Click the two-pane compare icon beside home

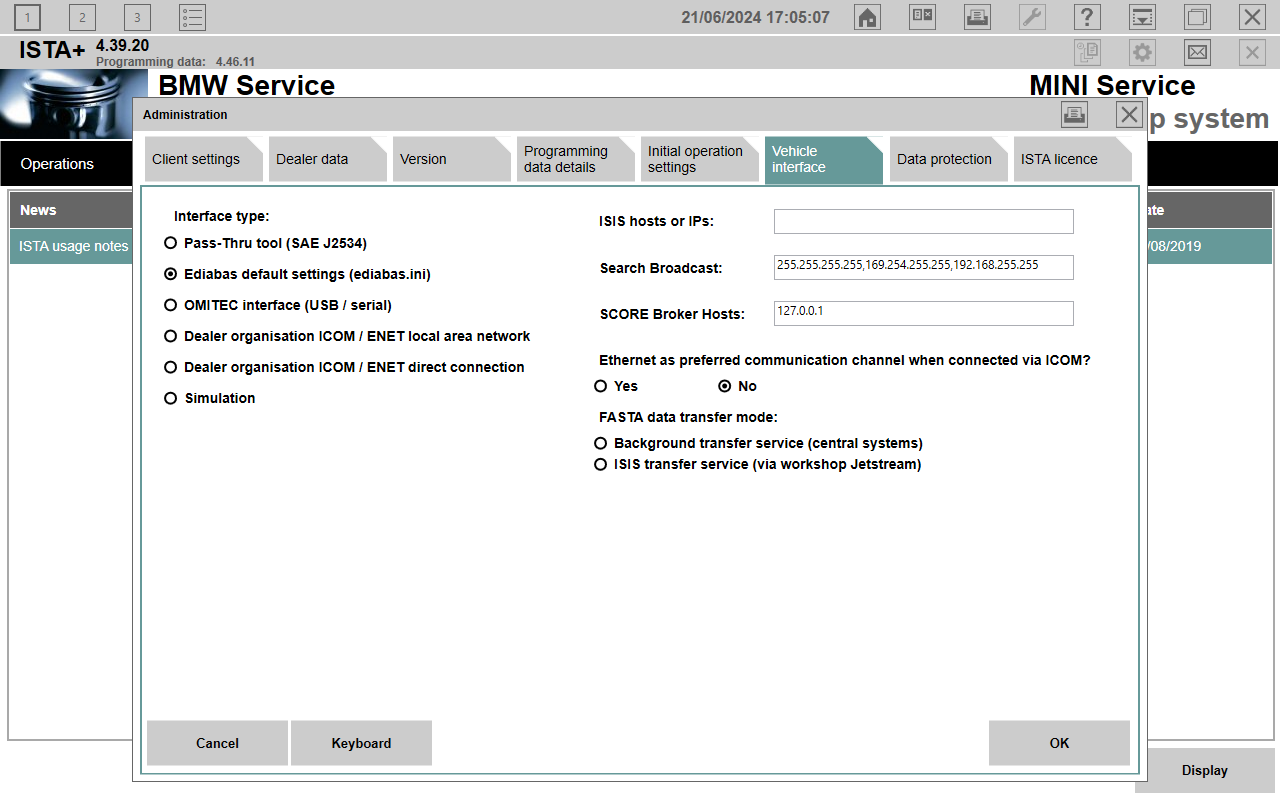(x=922, y=17)
